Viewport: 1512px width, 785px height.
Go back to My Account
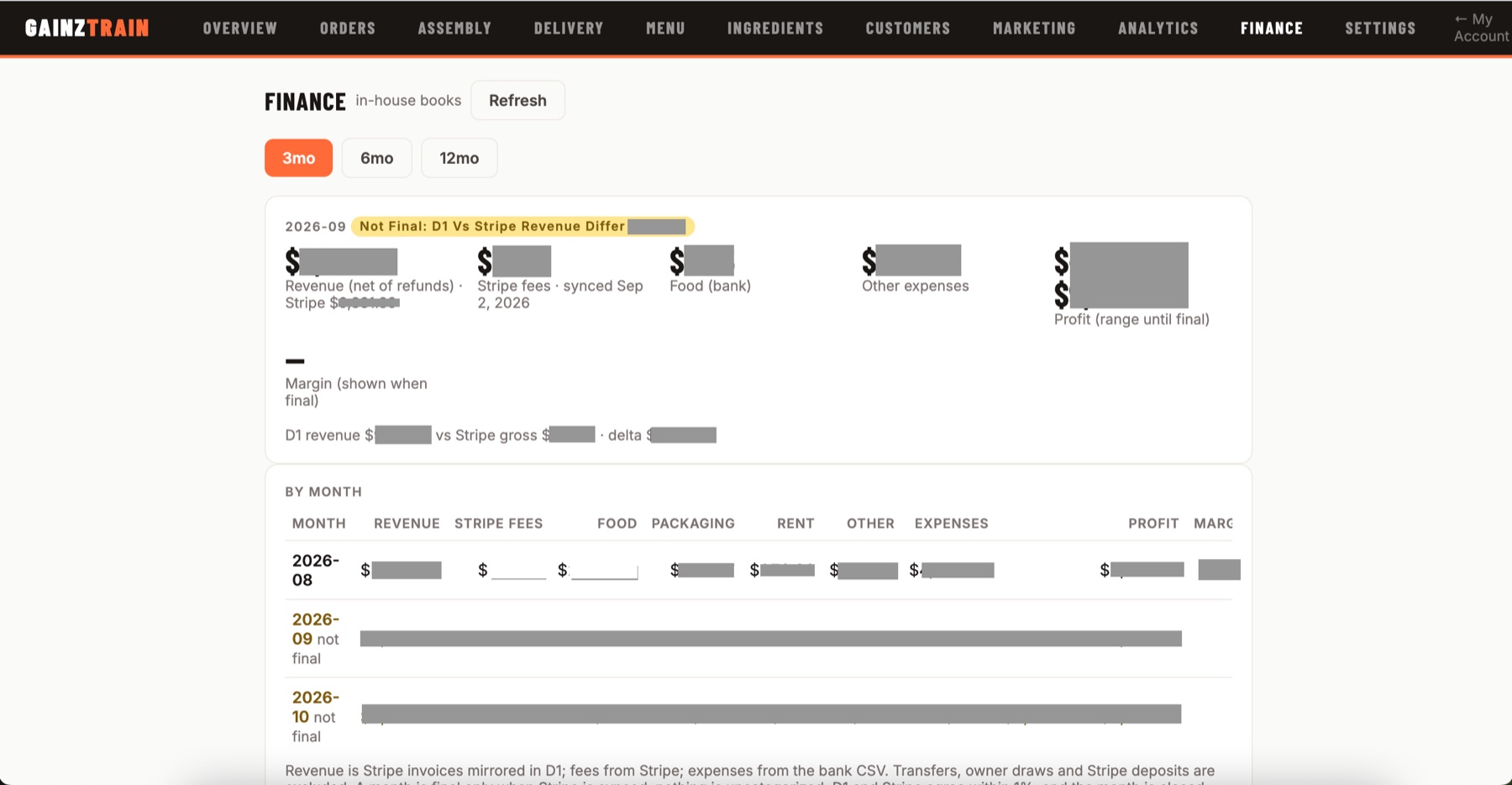[x=1481, y=28]
